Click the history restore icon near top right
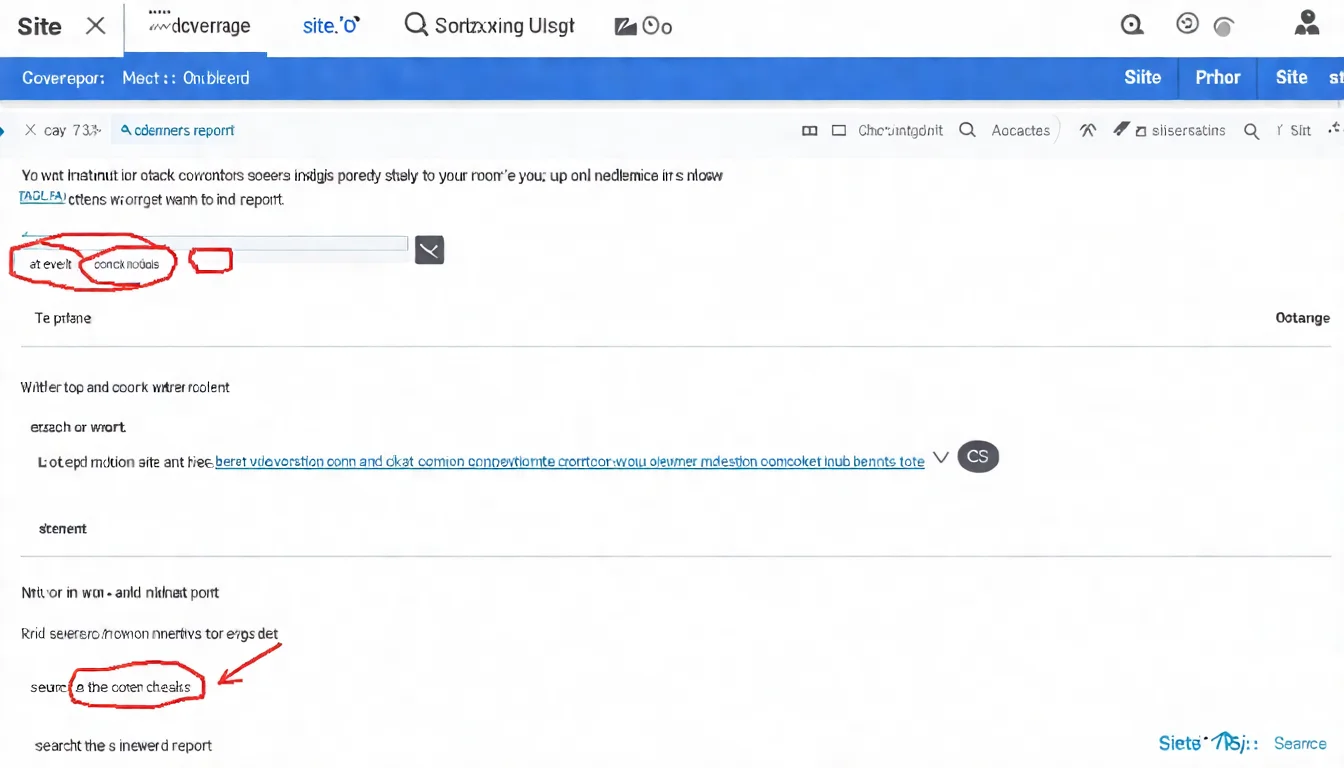 coord(1187,22)
